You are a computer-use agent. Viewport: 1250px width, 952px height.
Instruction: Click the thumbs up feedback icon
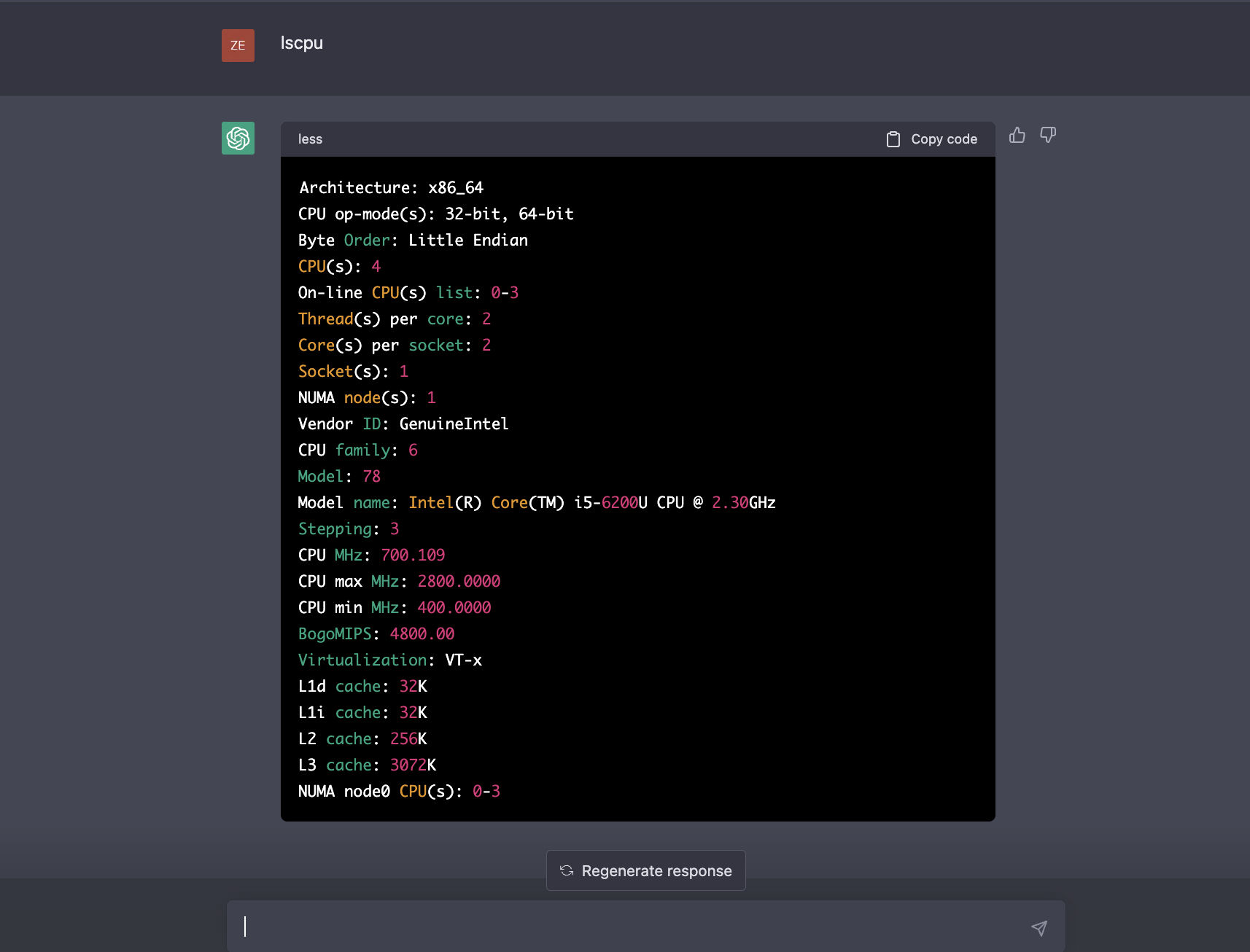pyautogui.click(x=1017, y=136)
